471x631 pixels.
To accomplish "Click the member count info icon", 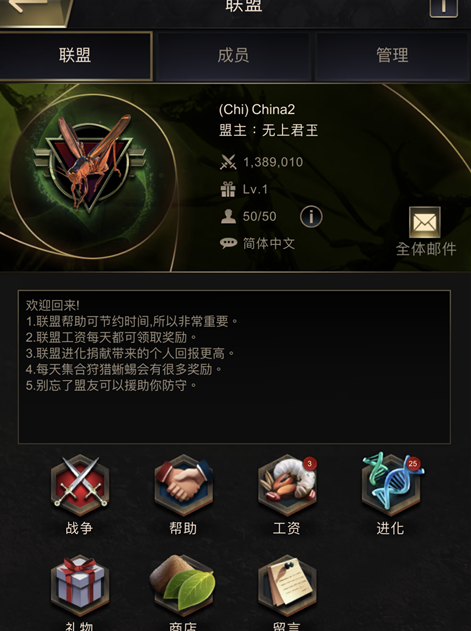I will pyautogui.click(x=311, y=217).
